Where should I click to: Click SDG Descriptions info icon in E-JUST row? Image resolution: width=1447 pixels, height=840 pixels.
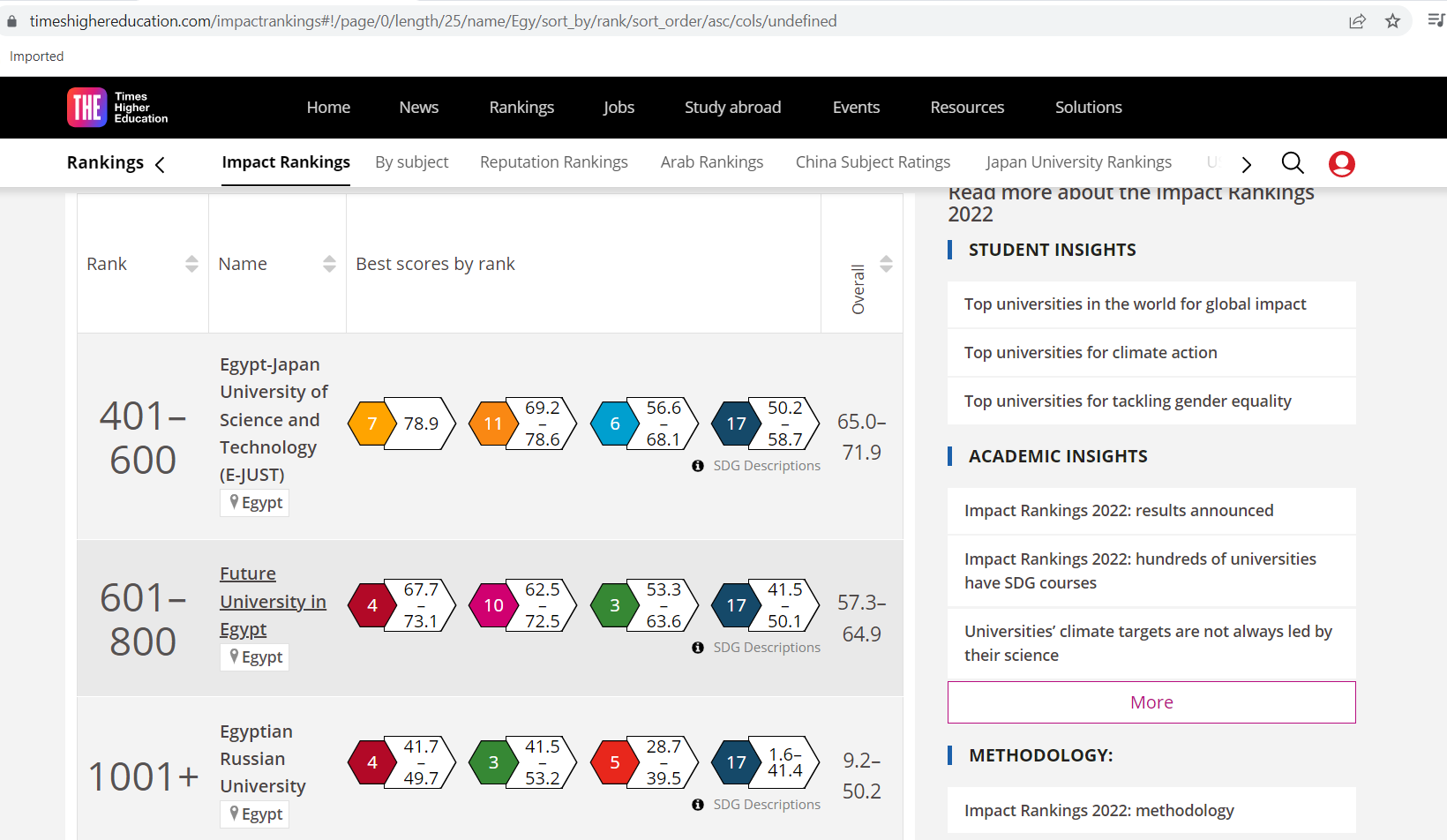698,466
